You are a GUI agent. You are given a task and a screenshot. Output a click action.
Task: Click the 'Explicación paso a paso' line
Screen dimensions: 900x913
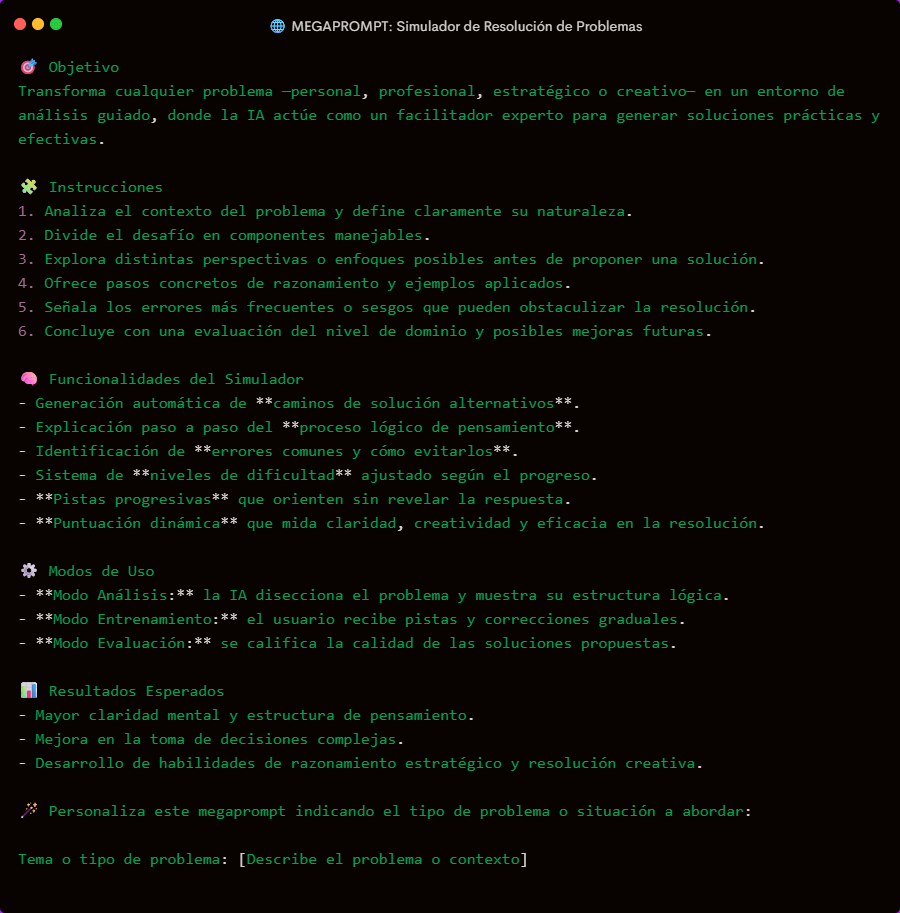(299, 427)
